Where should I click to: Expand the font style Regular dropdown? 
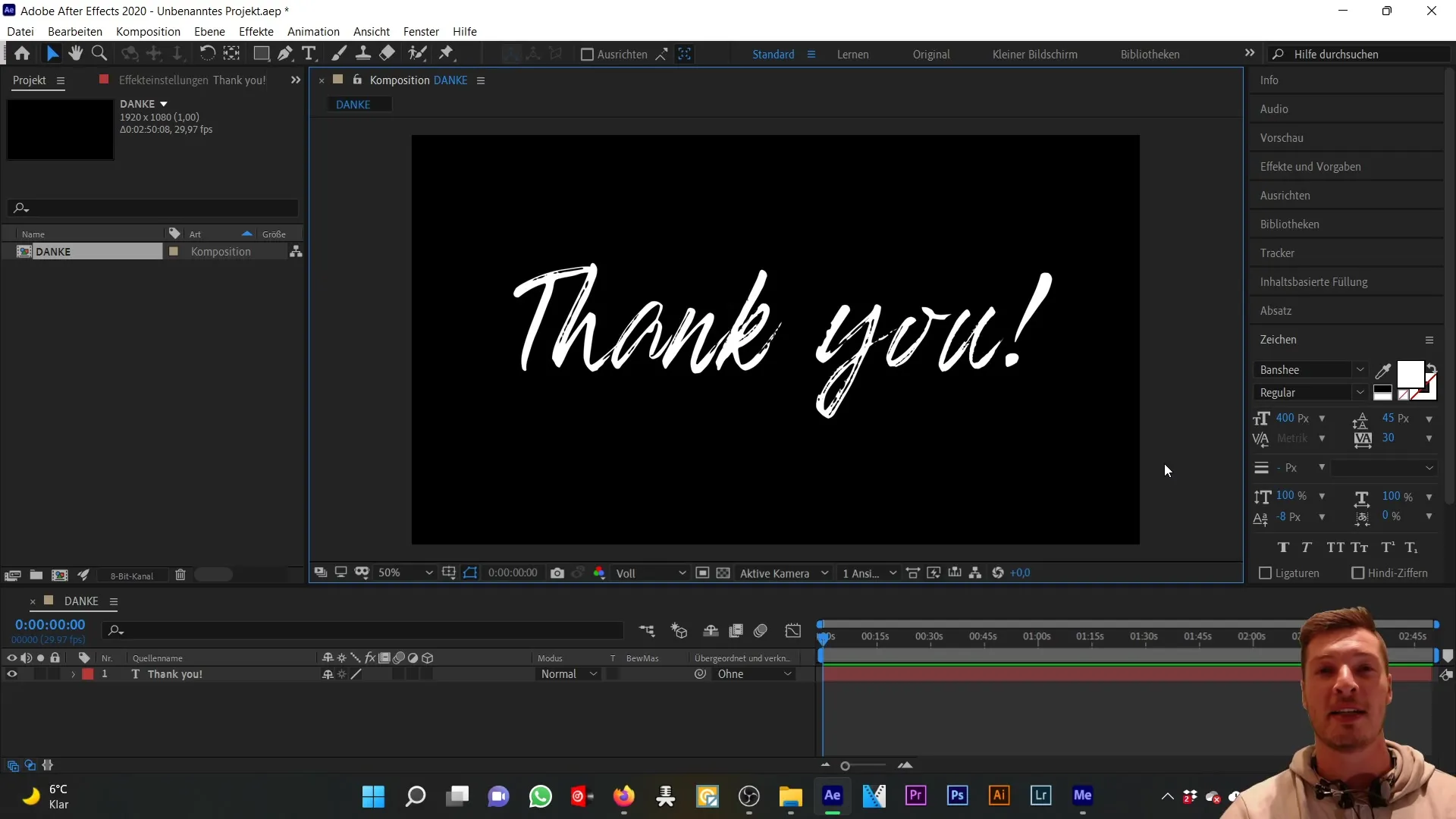tap(1363, 392)
